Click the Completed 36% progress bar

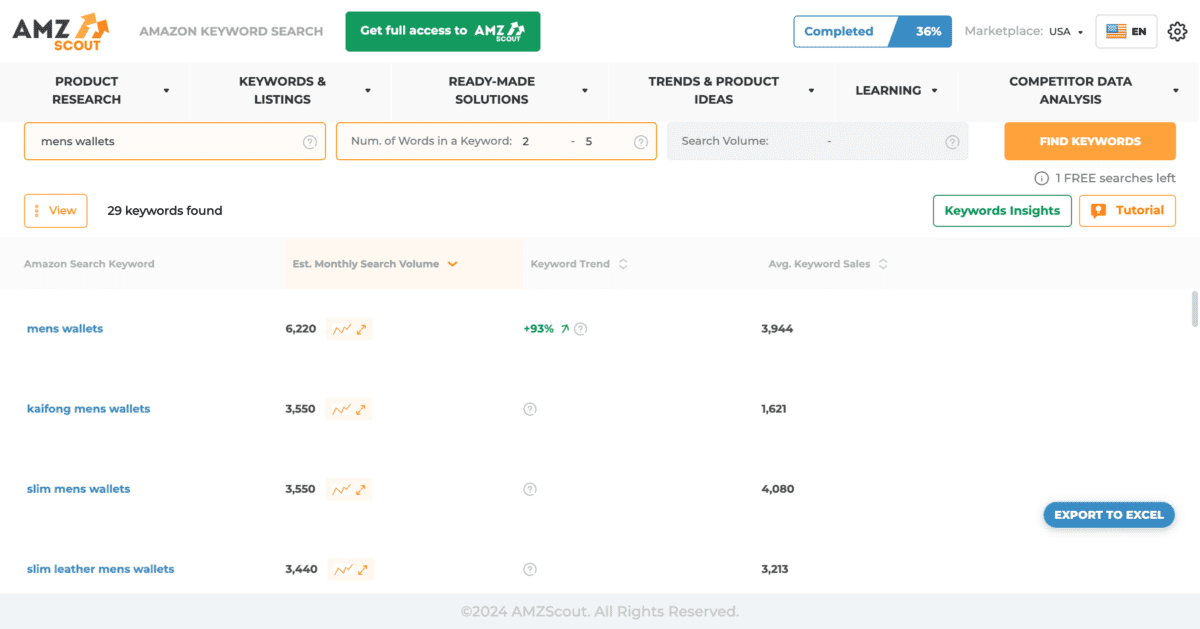[873, 32]
